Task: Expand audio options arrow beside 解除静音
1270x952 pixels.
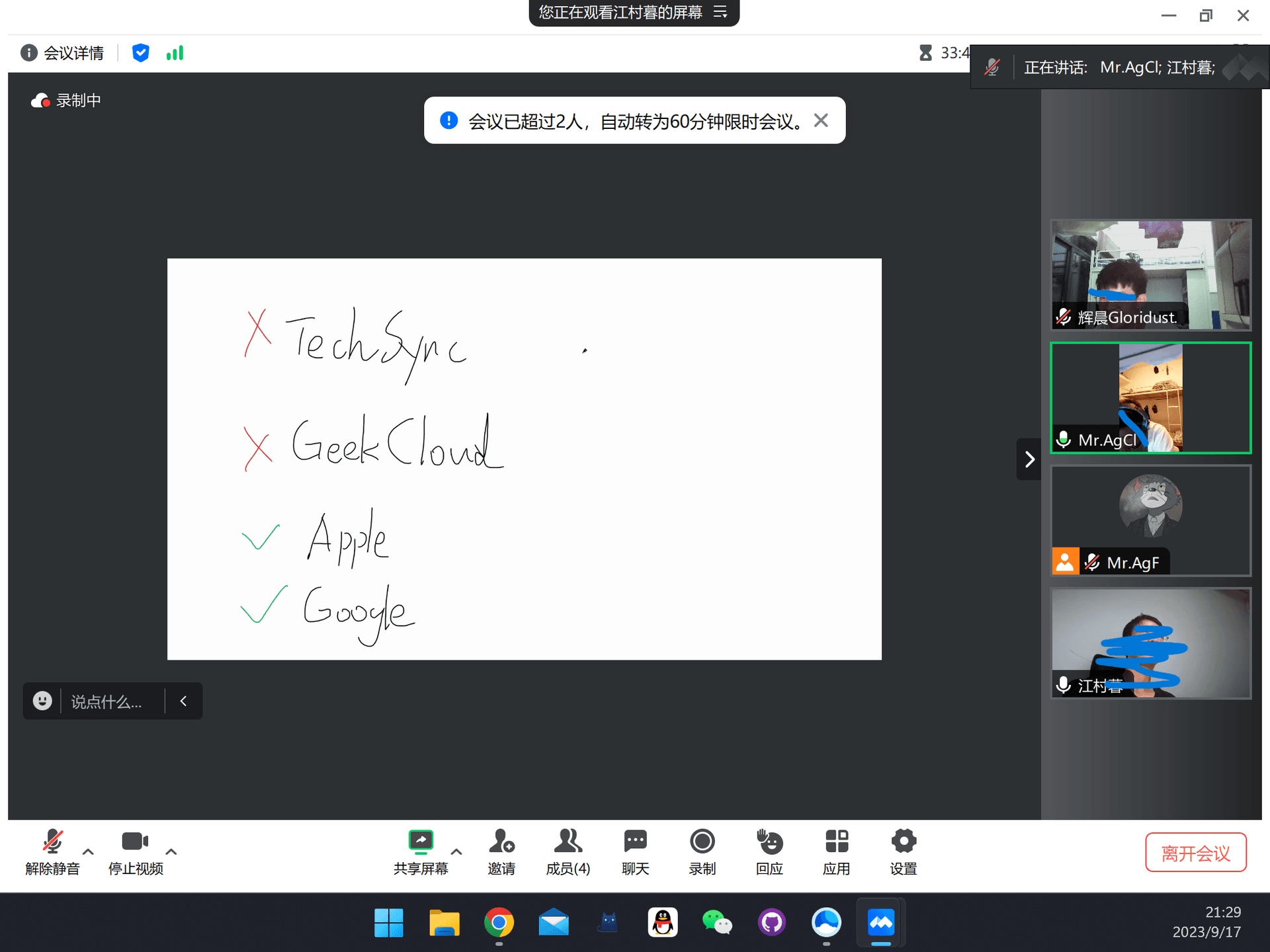Action: [x=88, y=852]
